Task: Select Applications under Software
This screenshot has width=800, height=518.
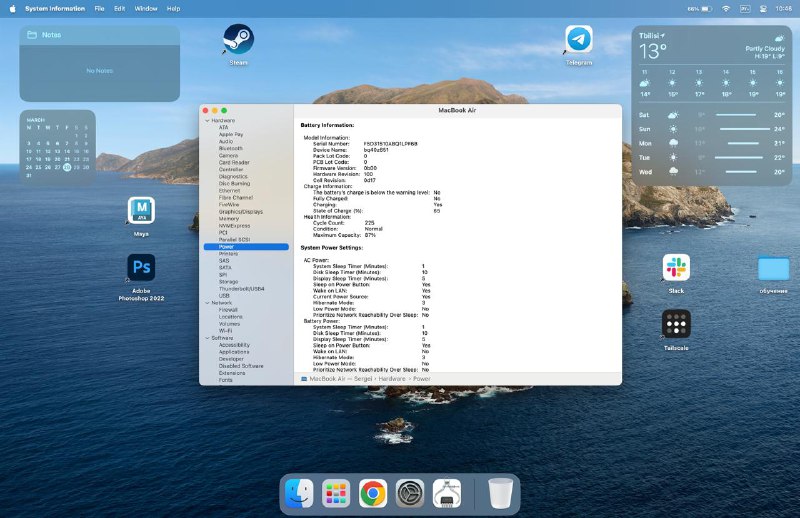Action: pos(234,352)
